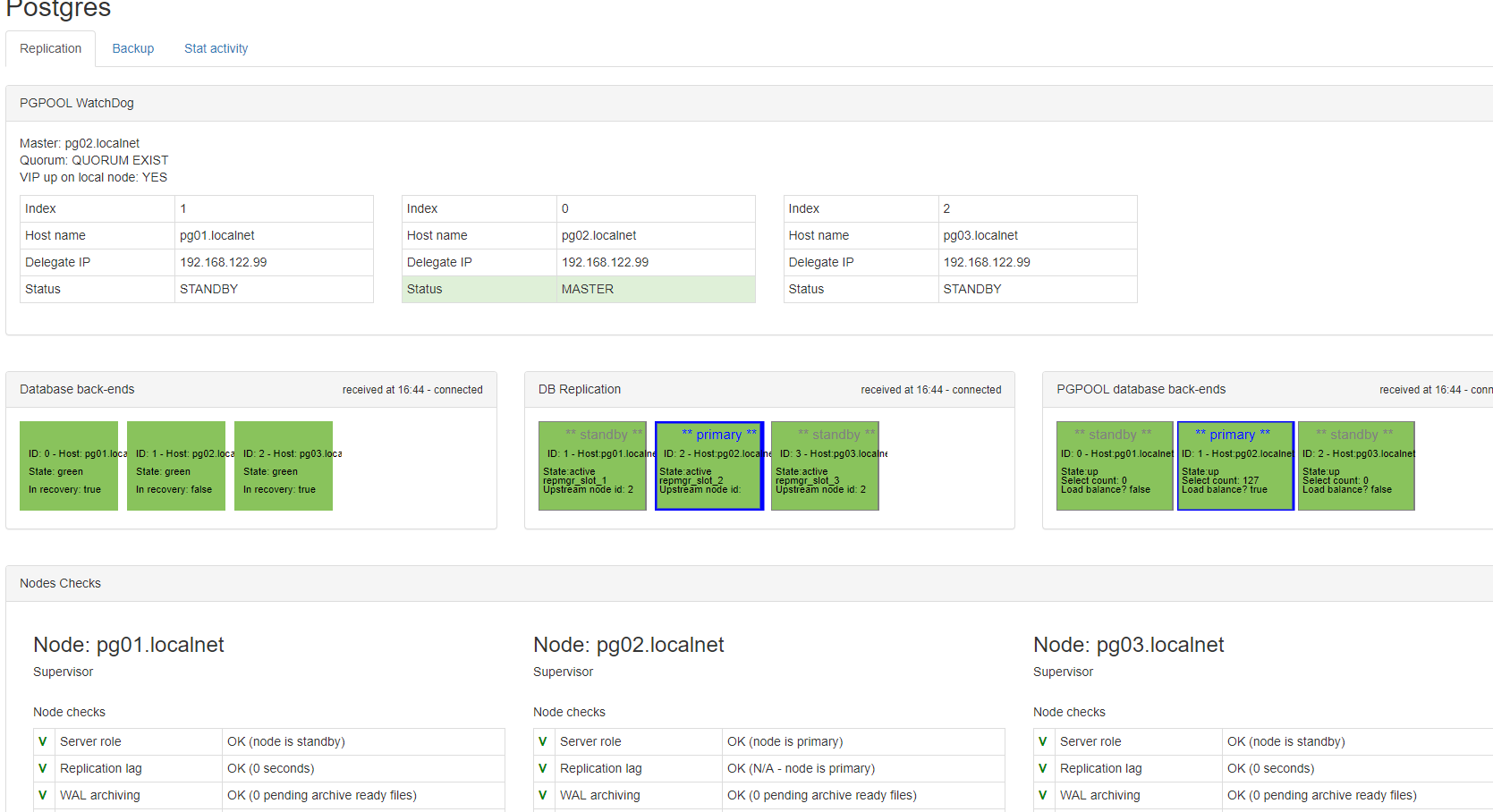Select the Replication tab

click(50, 48)
